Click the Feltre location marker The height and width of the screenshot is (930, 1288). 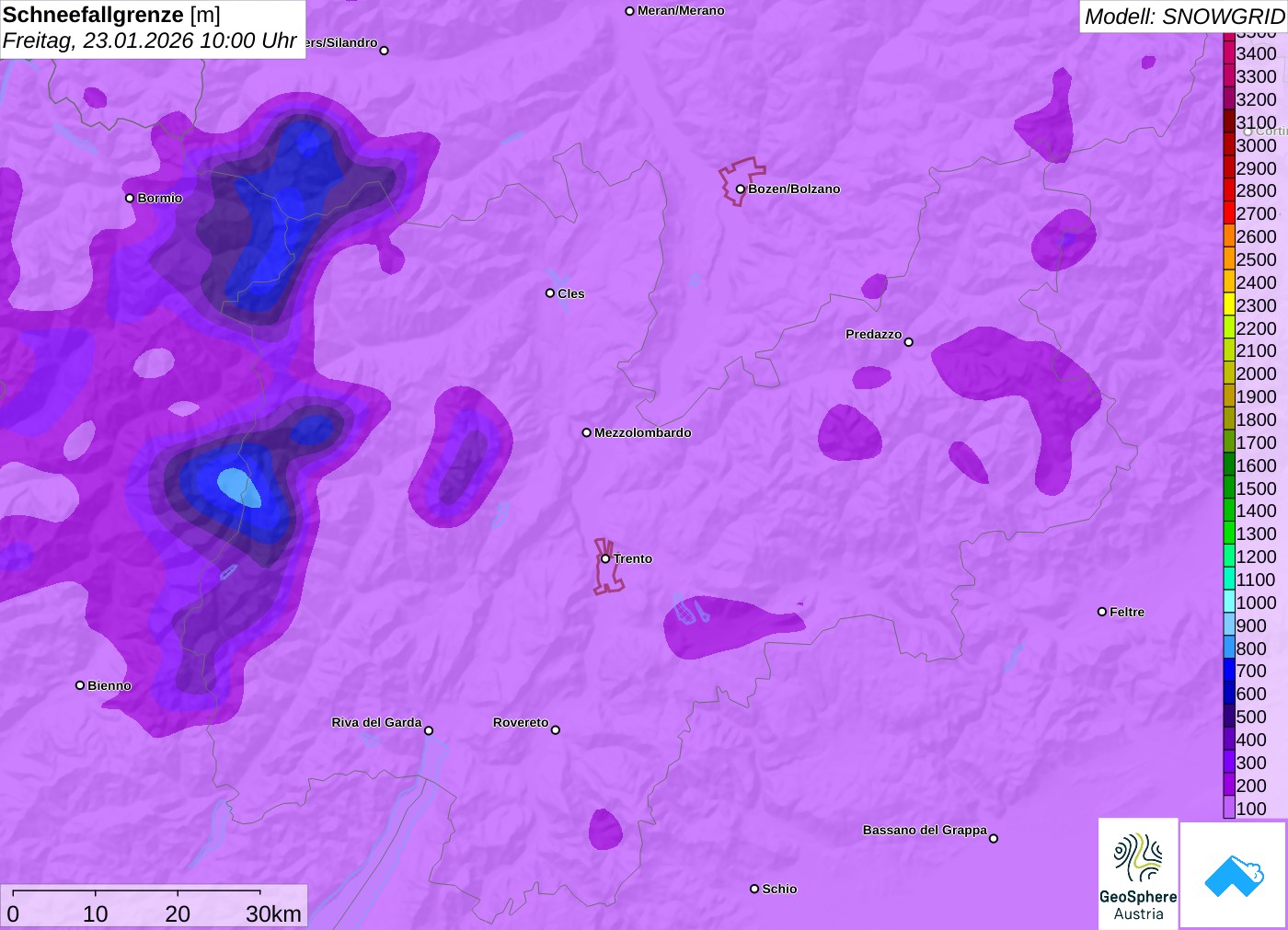tap(1102, 612)
